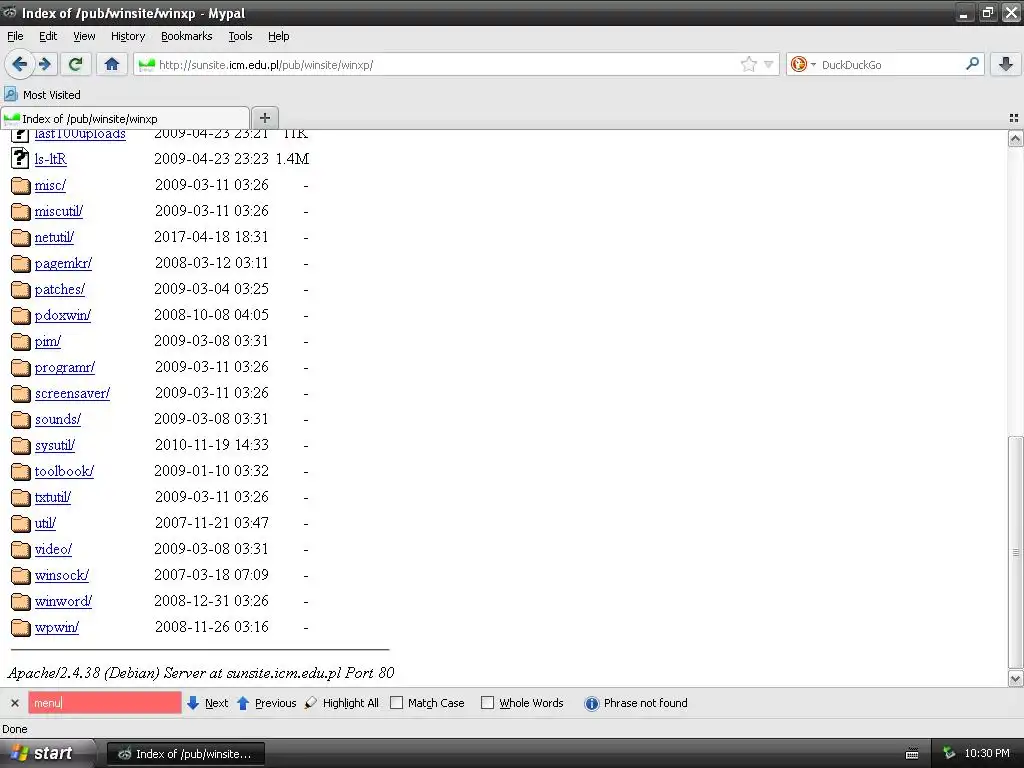The width and height of the screenshot is (1024, 768).
Task: Toggle Highlight All in the find bar
Action: coord(342,703)
